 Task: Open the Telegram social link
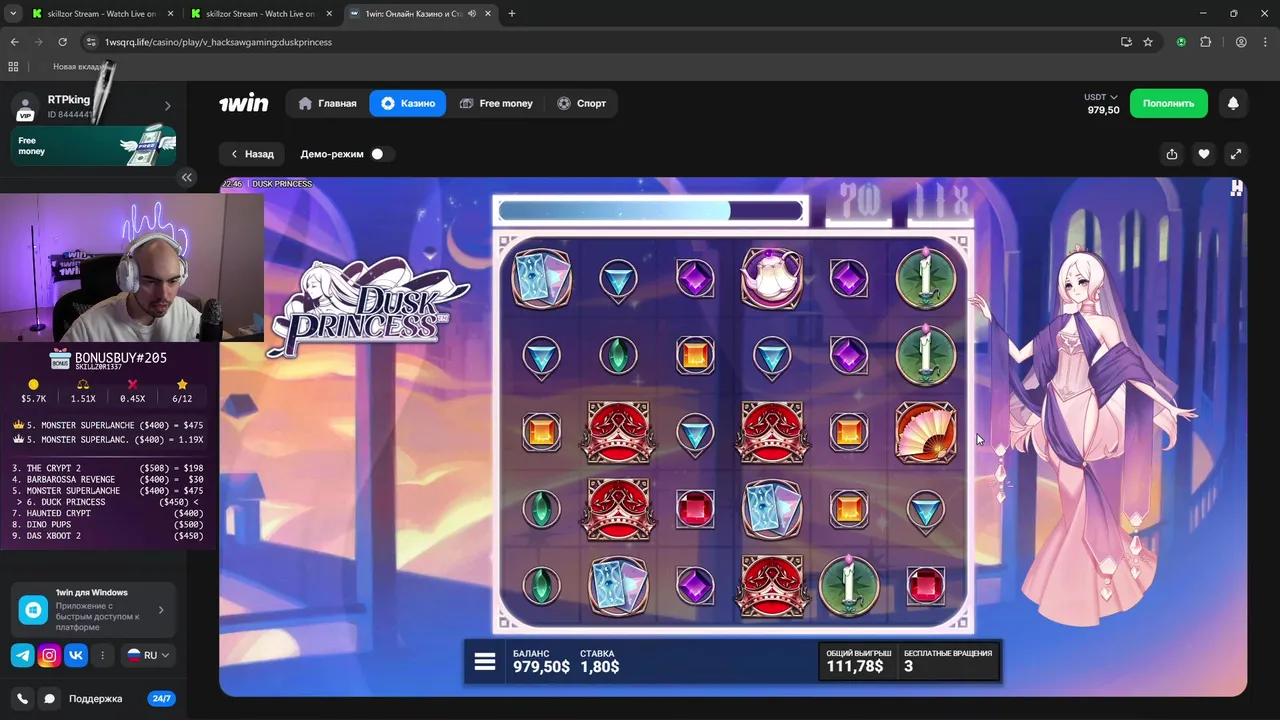(22, 655)
